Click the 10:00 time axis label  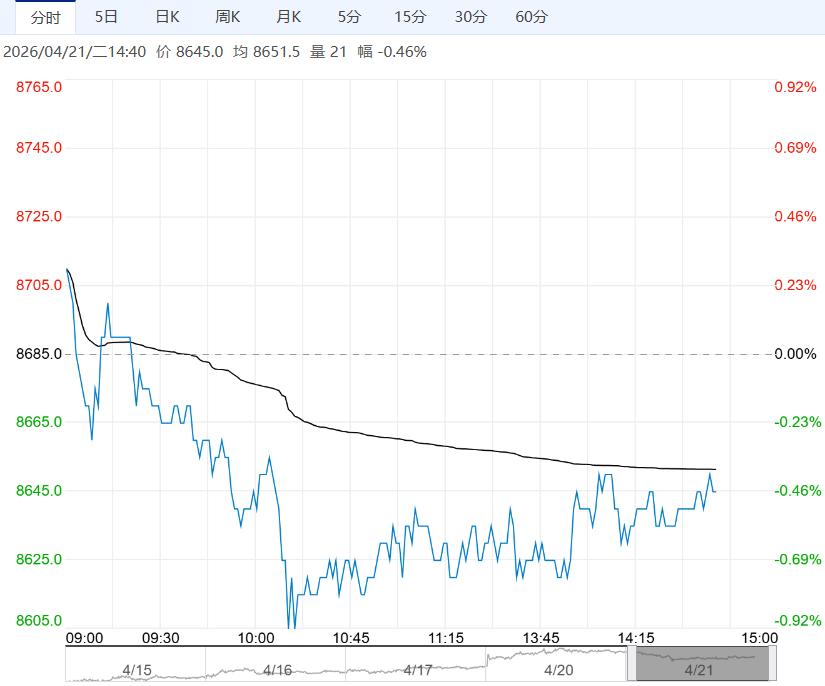(x=256, y=638)
